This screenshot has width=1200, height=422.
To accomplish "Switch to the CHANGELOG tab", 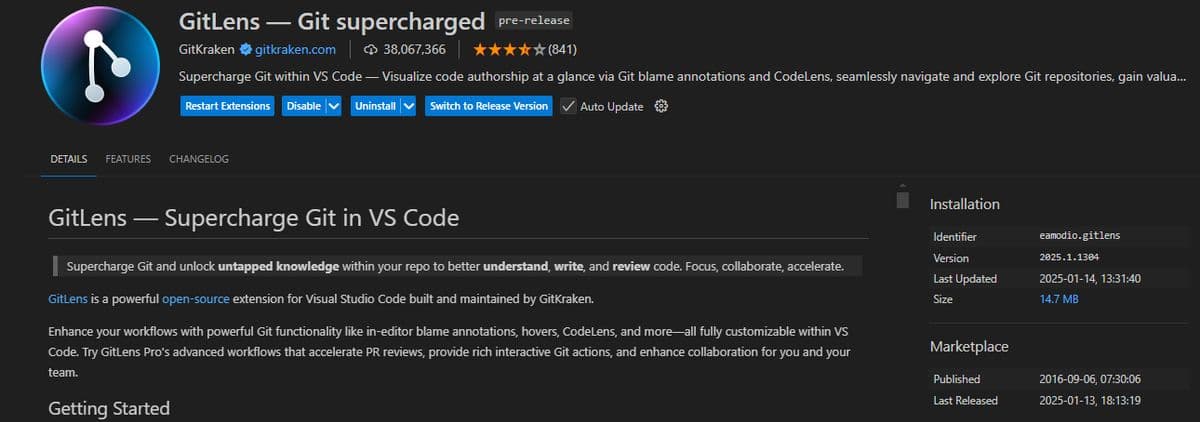I will (x=199, y=159).
